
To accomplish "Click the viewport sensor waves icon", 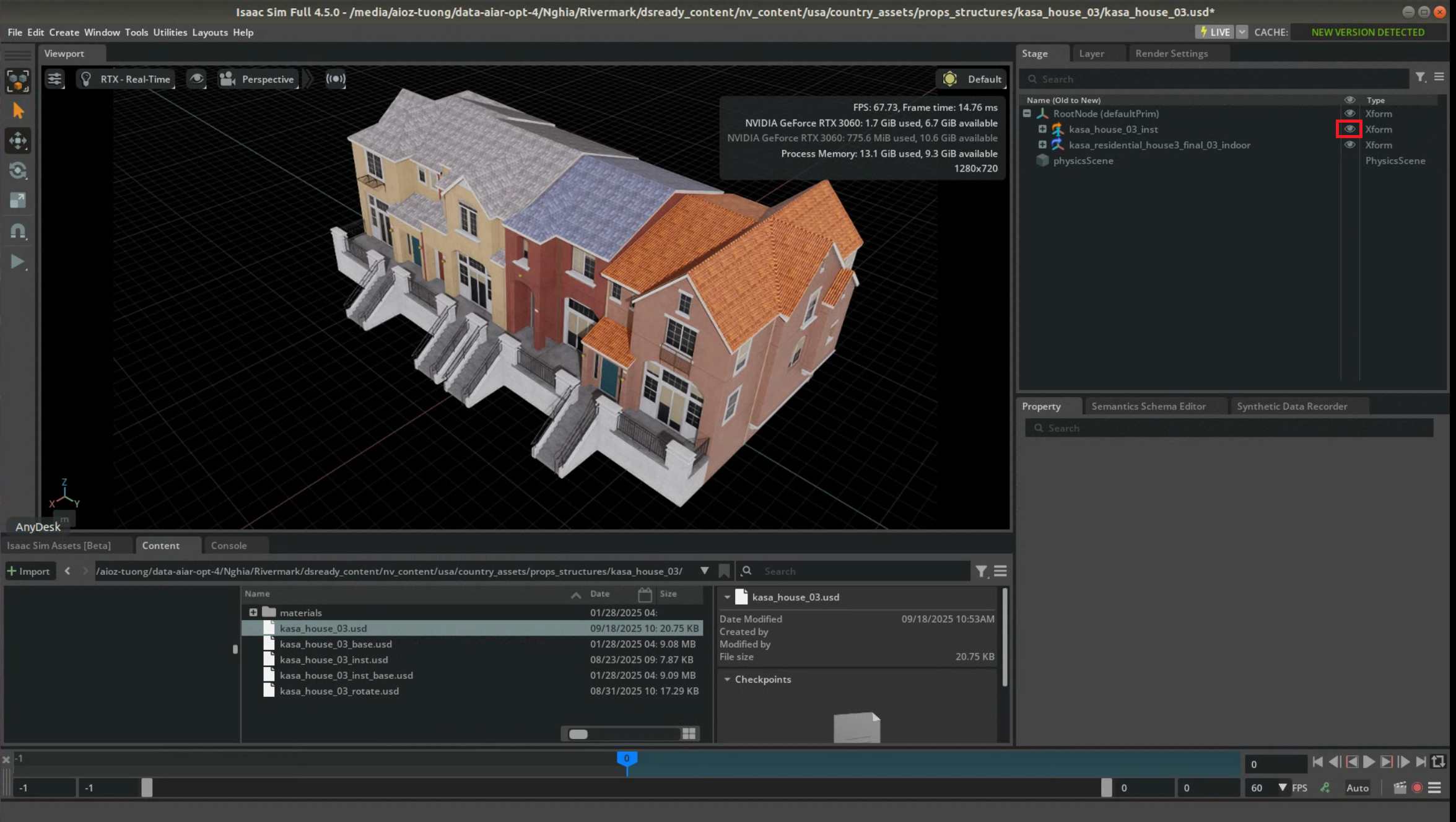I will pyautogui.click(x=336, y=79).
